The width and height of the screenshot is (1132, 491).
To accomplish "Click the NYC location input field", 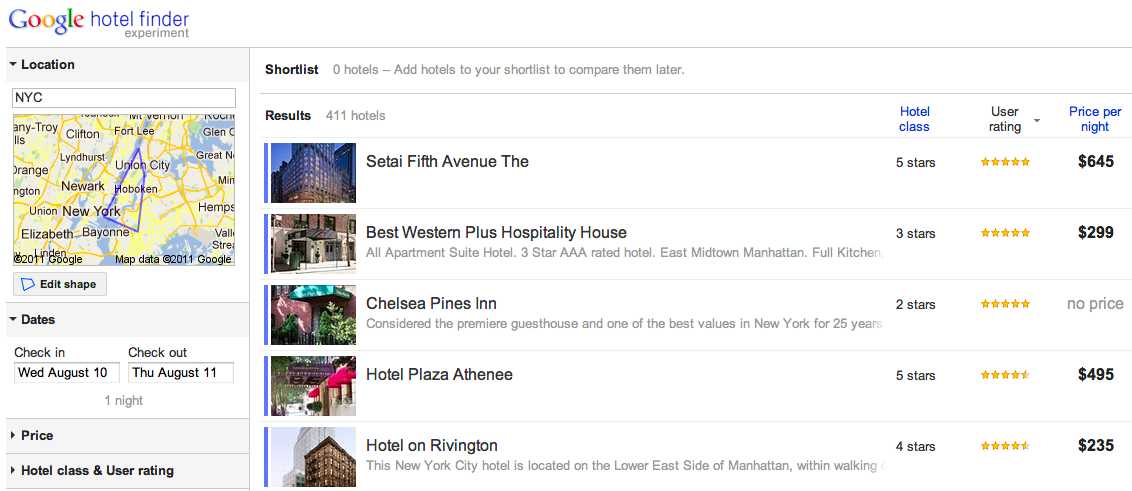I will pos(124,98).
